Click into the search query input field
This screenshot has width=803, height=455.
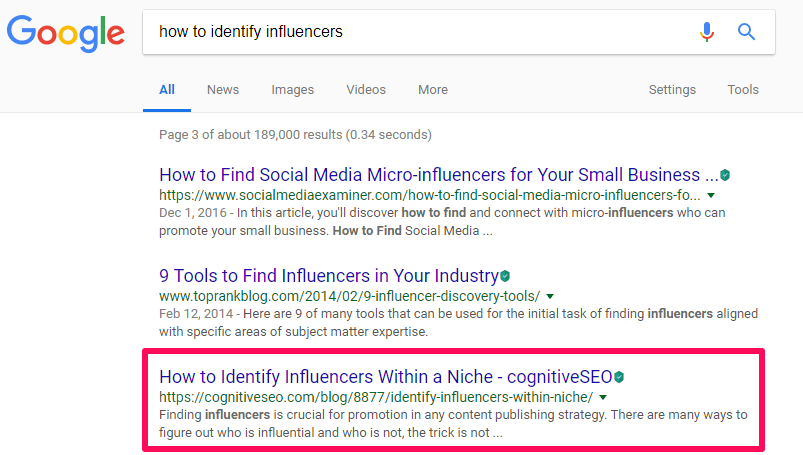pos(420,32)
